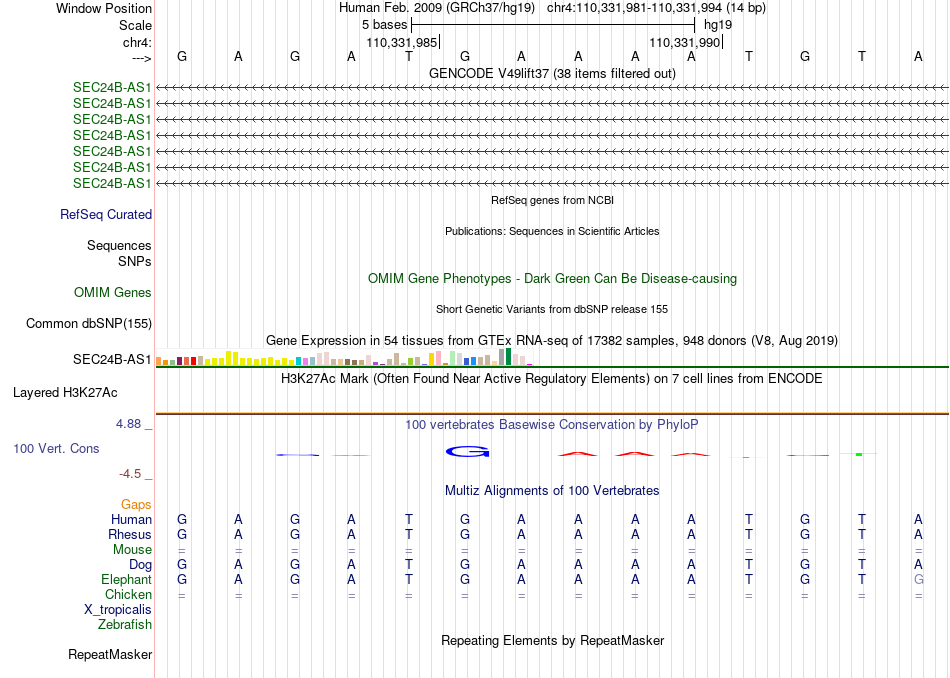Click the Layered H3K27Ac track label
Image resolution: width=950 pixels, height=678 pixels.
pos(65,393)
